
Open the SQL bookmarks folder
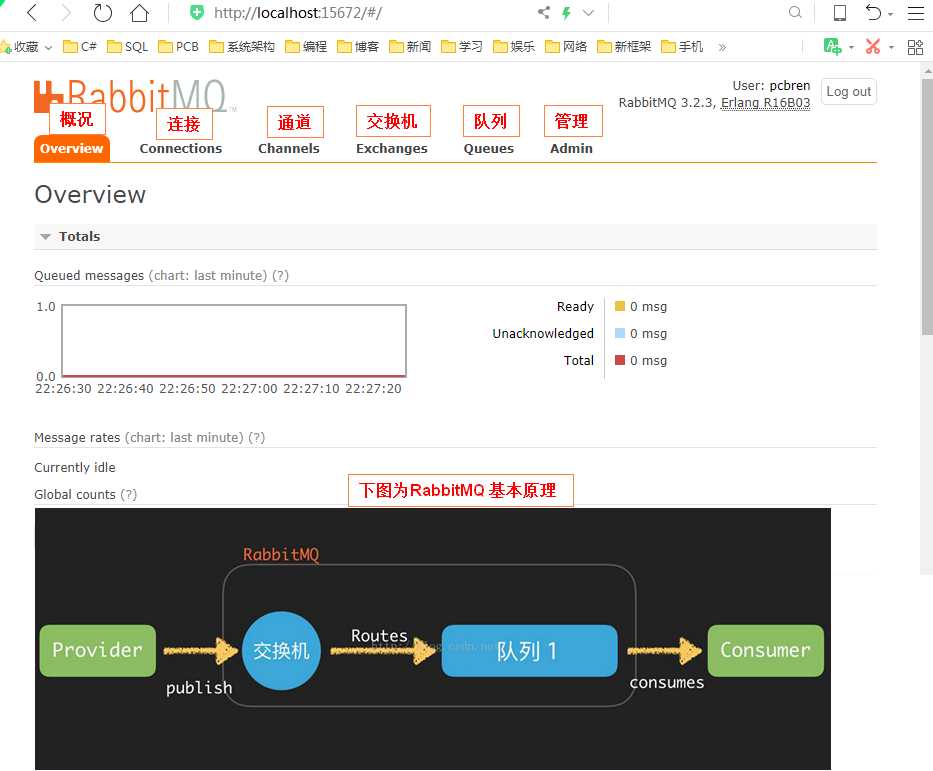127,46
